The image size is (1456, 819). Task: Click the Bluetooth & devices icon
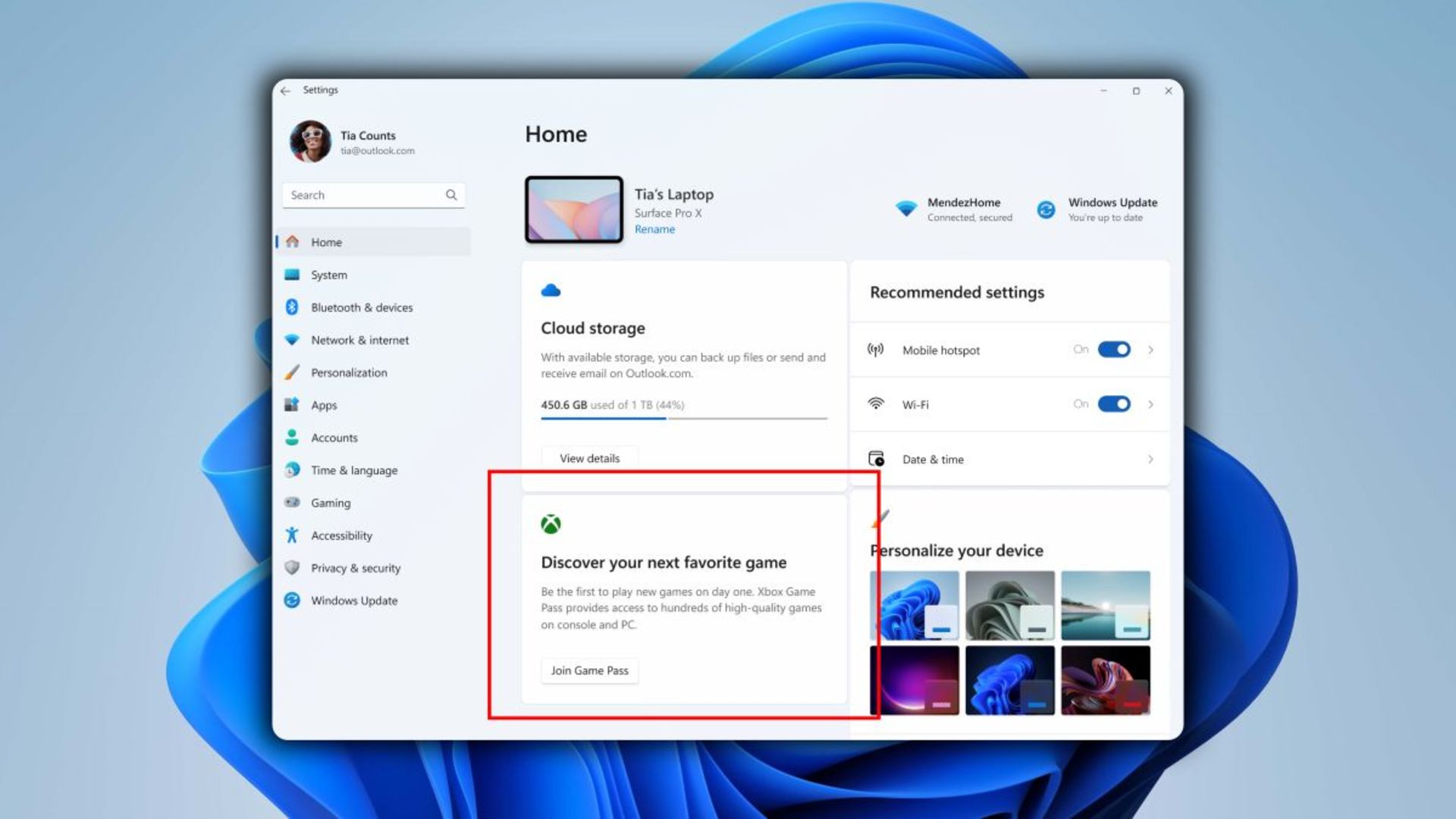tap(291, 307)
